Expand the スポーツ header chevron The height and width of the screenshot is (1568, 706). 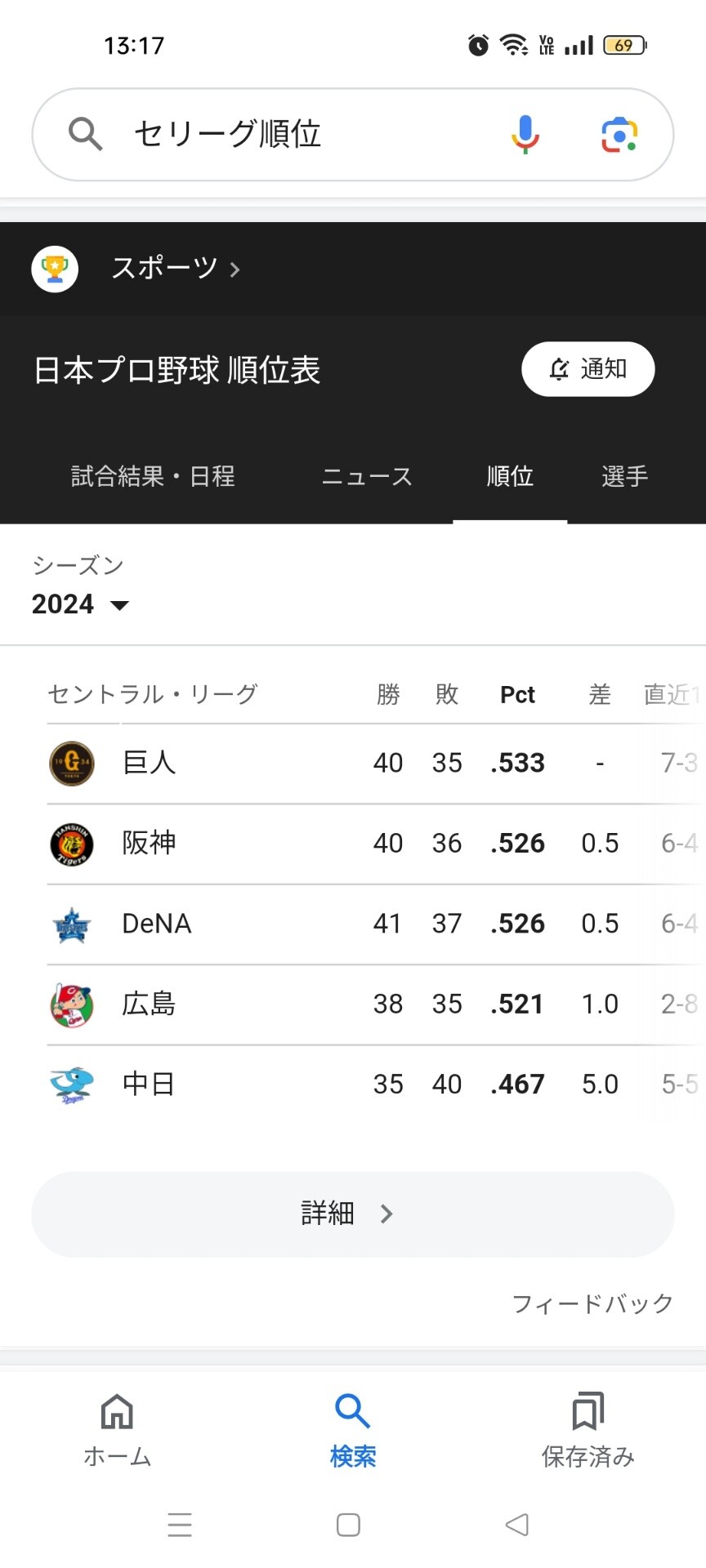point(235,269)
